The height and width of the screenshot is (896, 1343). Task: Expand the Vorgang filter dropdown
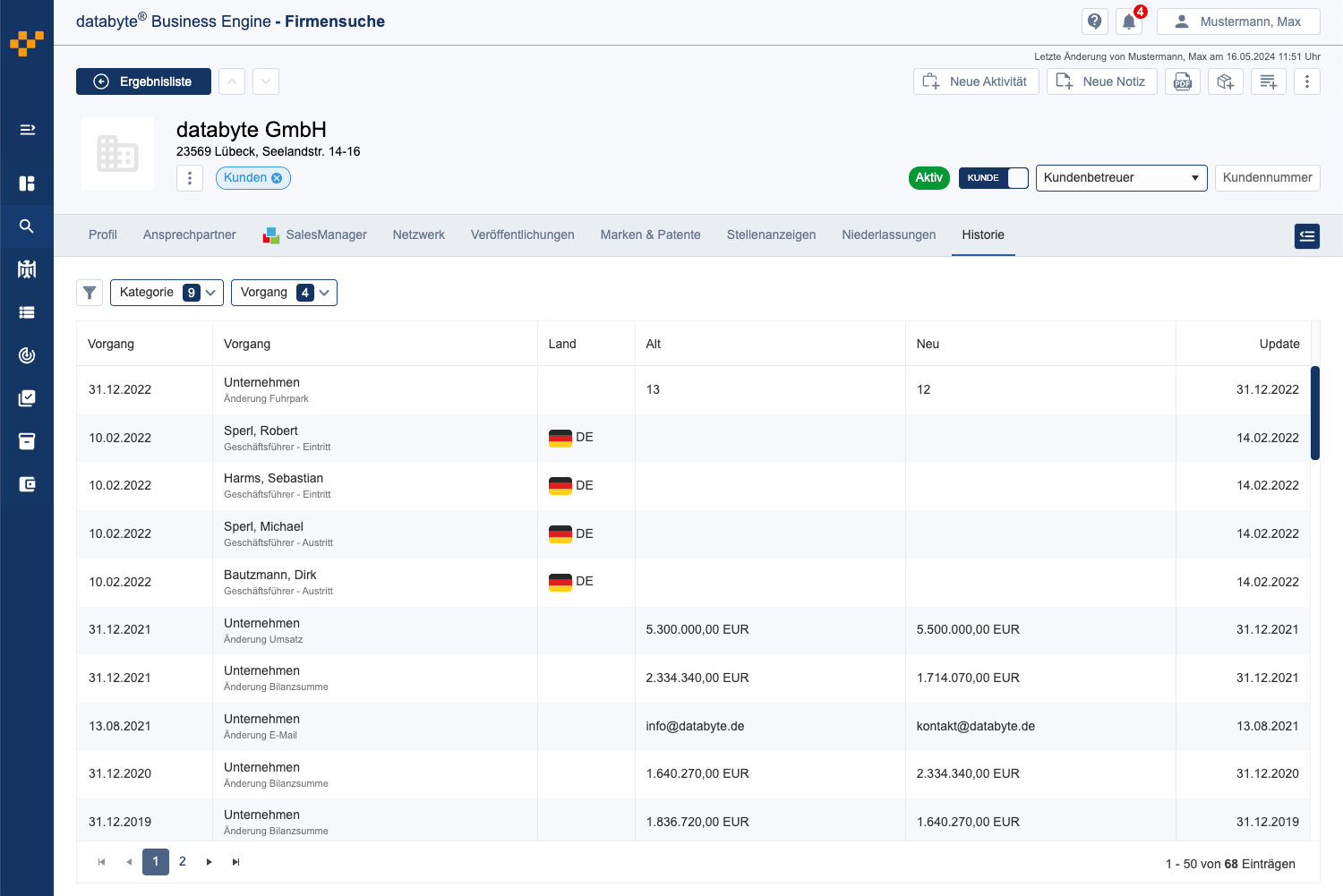pos(284,293)
